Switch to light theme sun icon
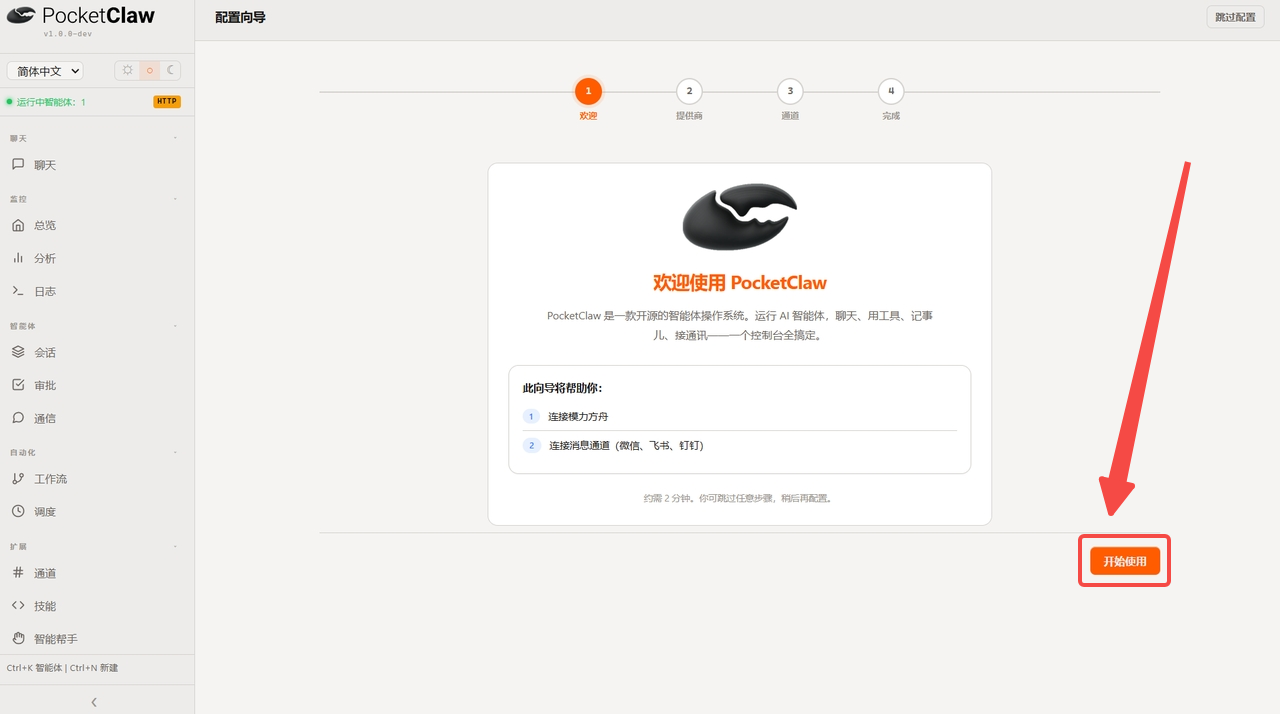 [x=127, y=70]
